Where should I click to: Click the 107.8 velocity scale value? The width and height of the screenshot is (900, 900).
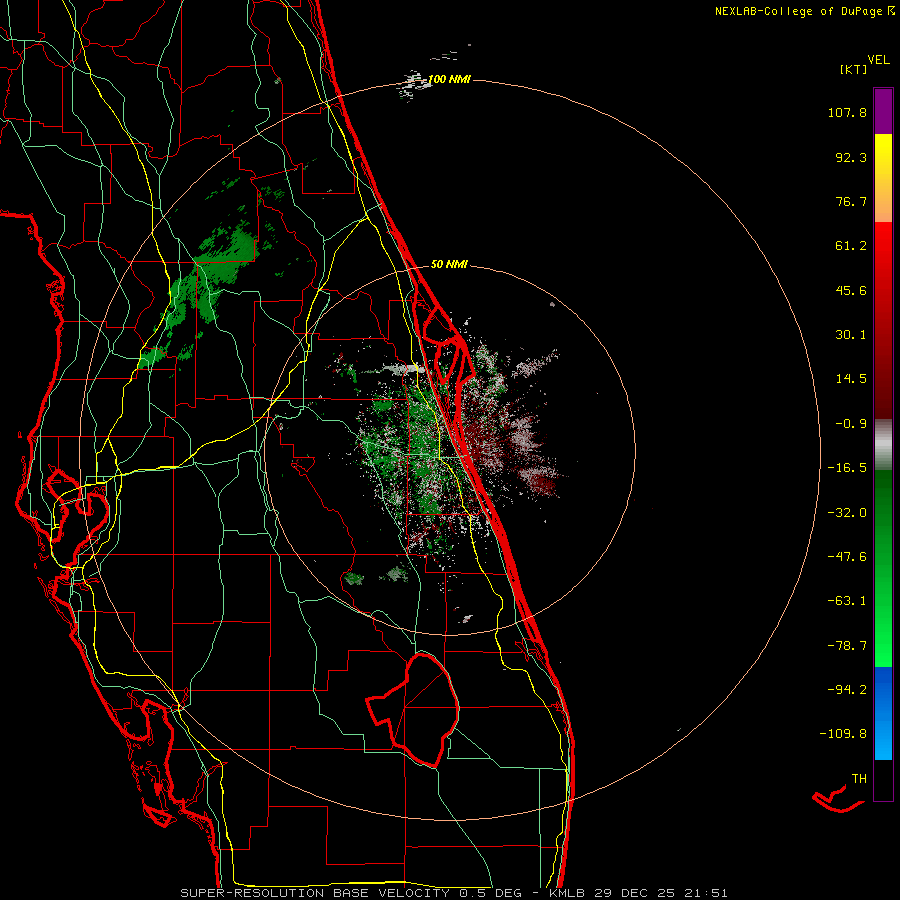847,112
